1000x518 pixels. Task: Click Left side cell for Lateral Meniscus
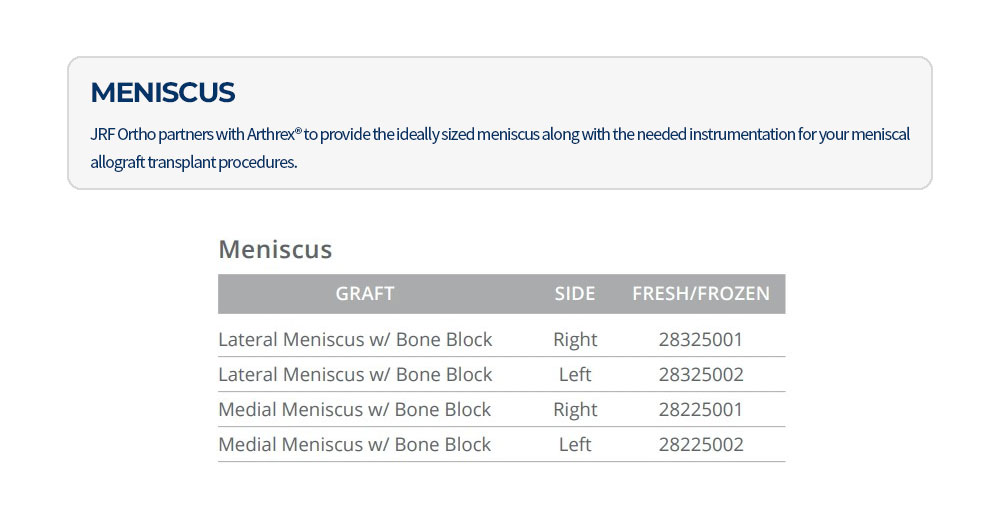pyautogui.click(x=575, y=375)
